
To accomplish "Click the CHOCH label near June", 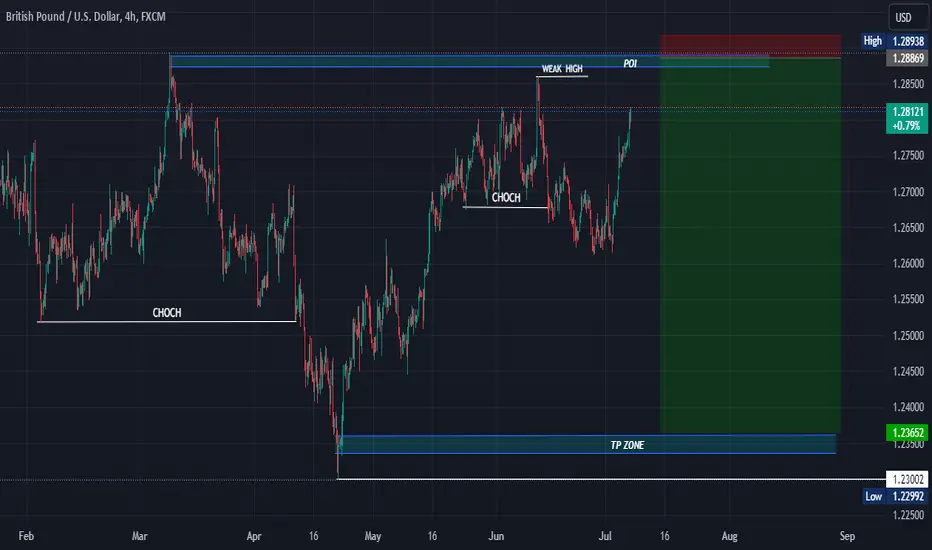I will click(x=506, y=197).
